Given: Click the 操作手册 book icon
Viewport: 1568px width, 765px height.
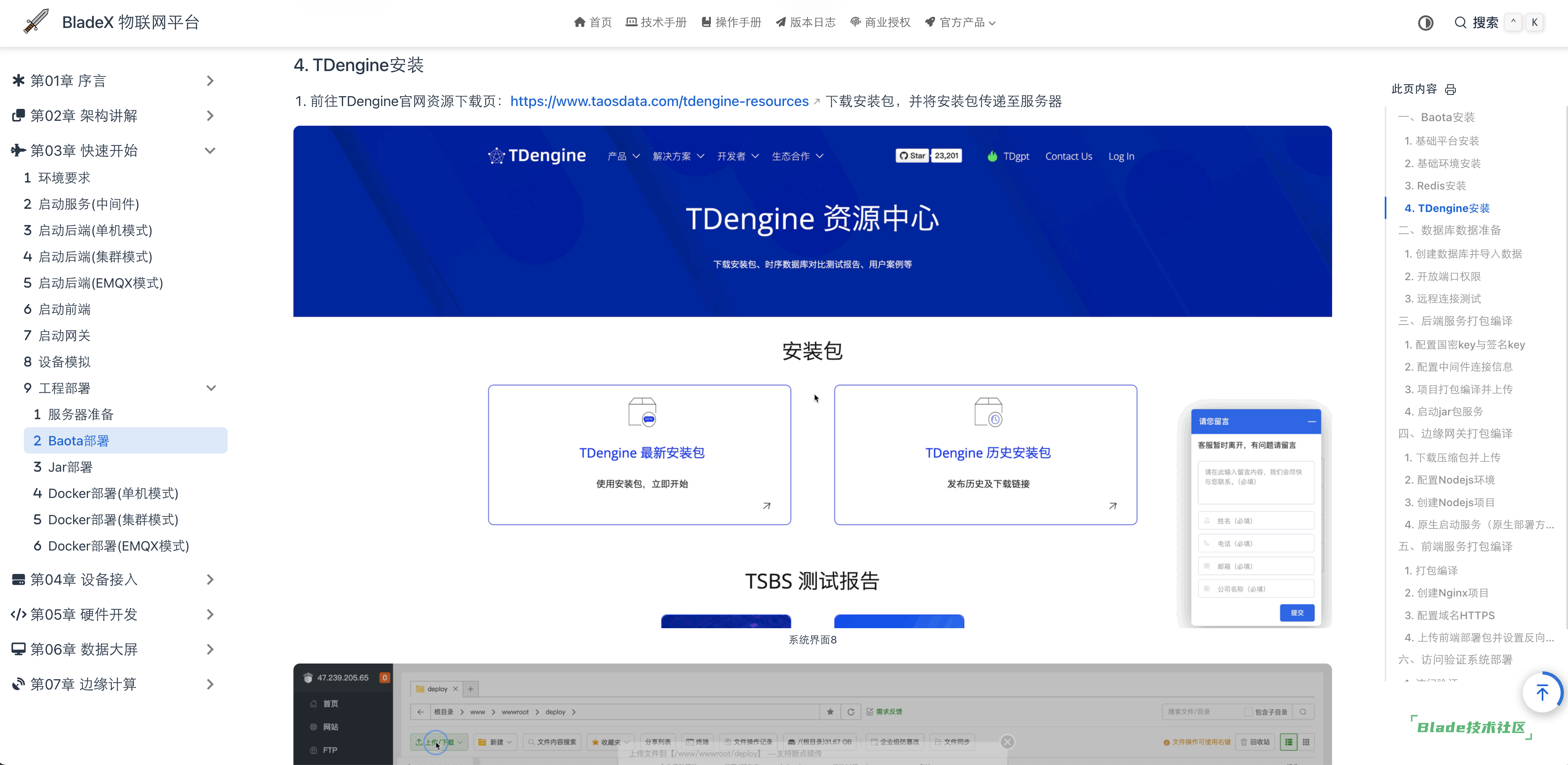Looking at the screenshot, I should click(706, 23).
